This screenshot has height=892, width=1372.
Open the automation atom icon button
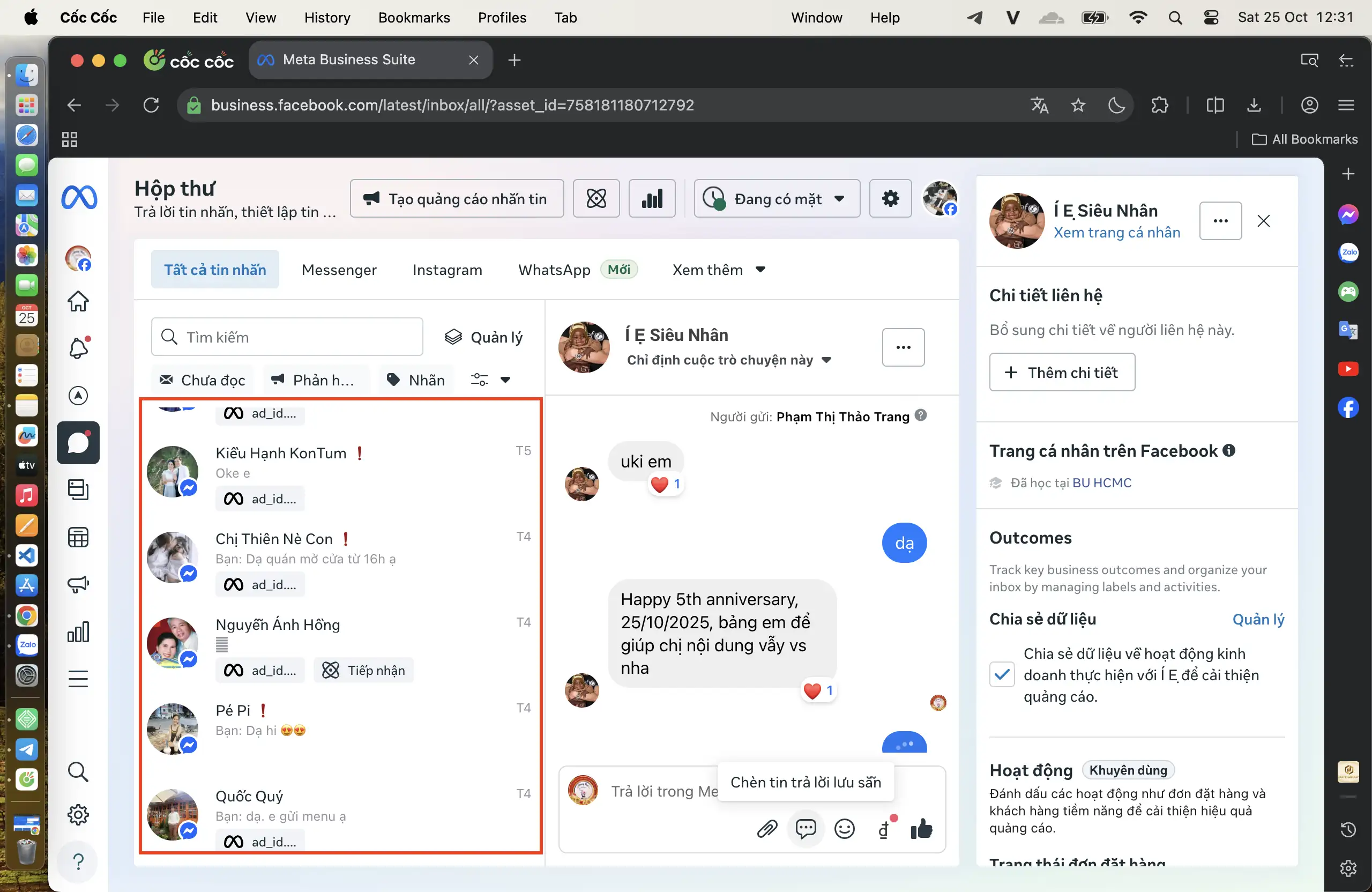(596, 199)
